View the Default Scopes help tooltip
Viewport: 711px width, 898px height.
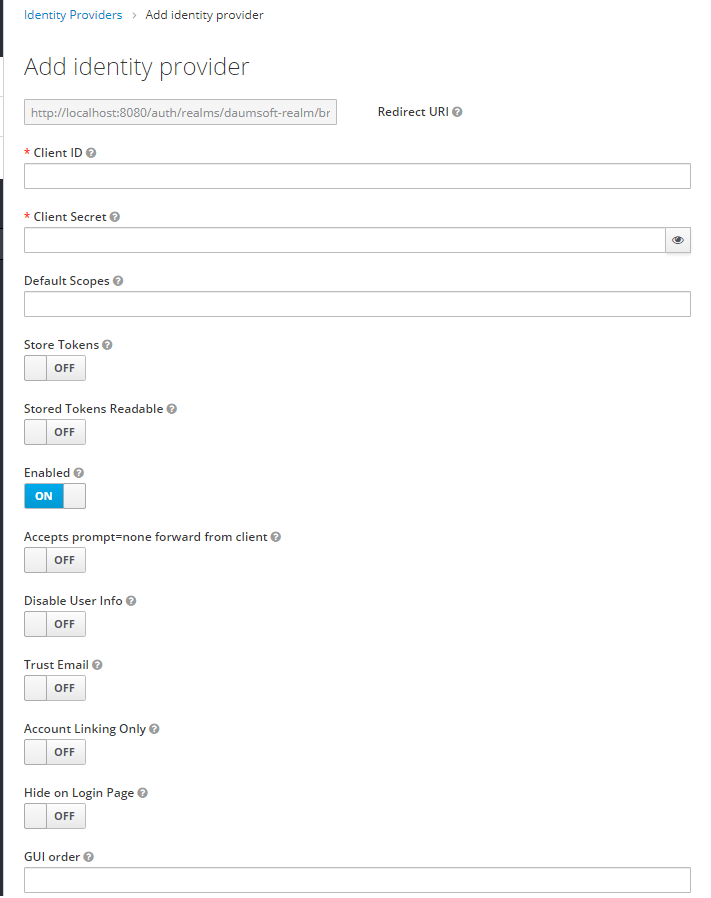click(x=119, y=280)
